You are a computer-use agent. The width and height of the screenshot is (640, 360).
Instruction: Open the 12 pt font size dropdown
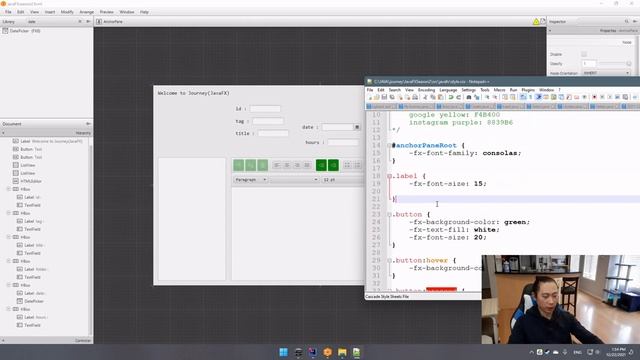(x=343, y=180)
